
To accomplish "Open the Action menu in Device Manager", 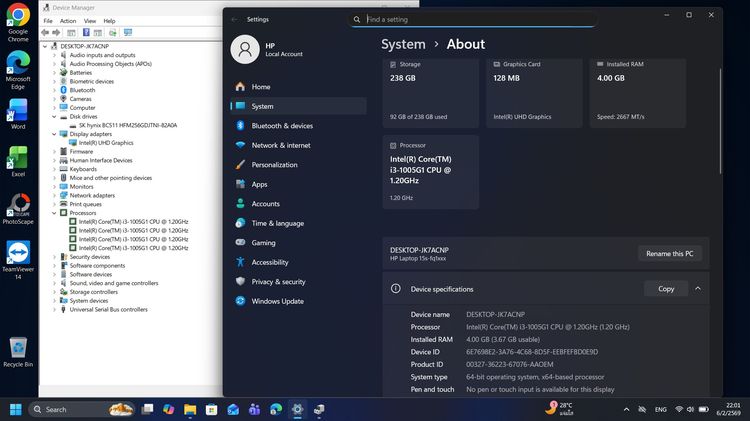I will pyautogui.click(x=67, y=20).
